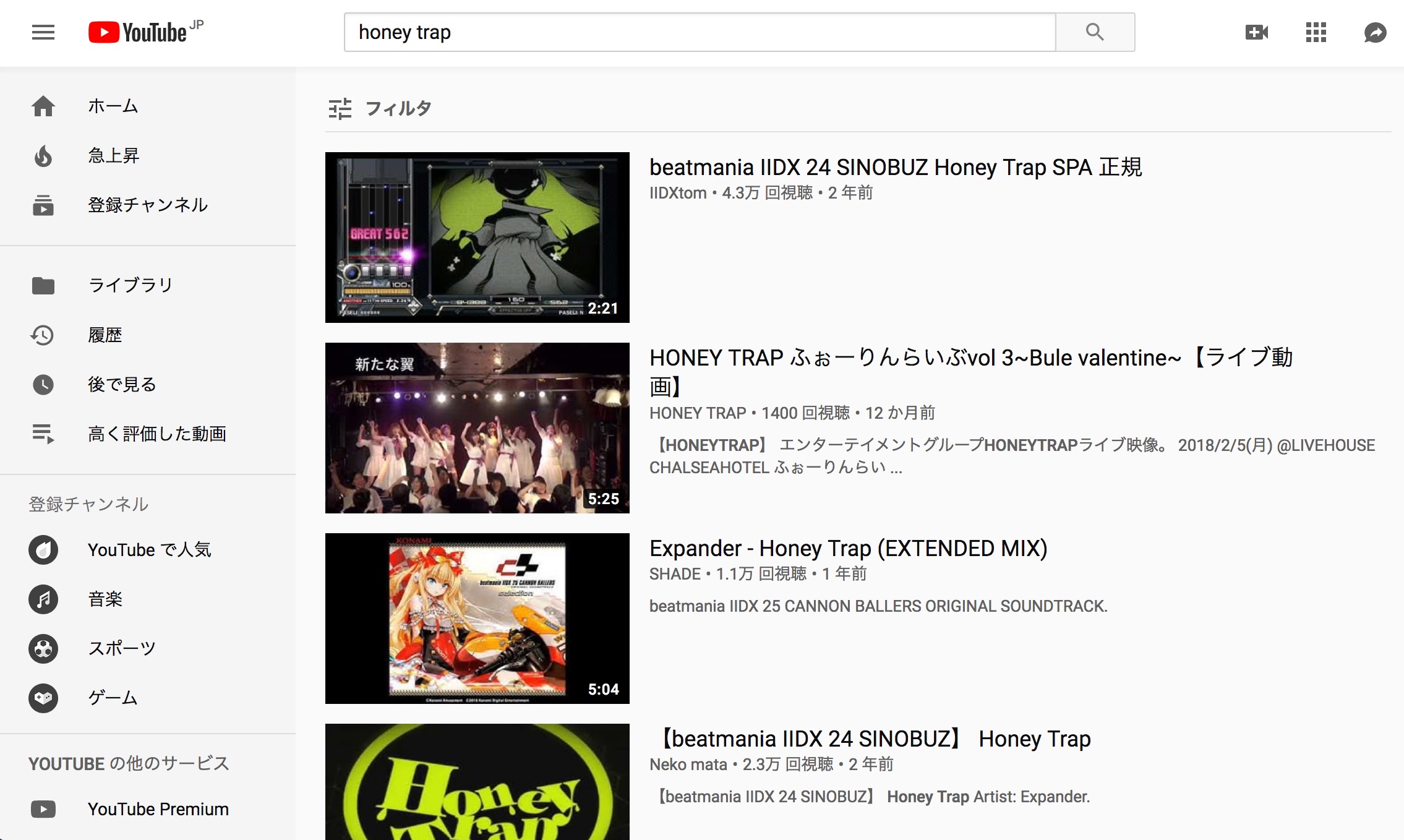The height and width of the screenshot is (840, 1404).
Task: Open ライブラリ library
Action: coord(148,285)
